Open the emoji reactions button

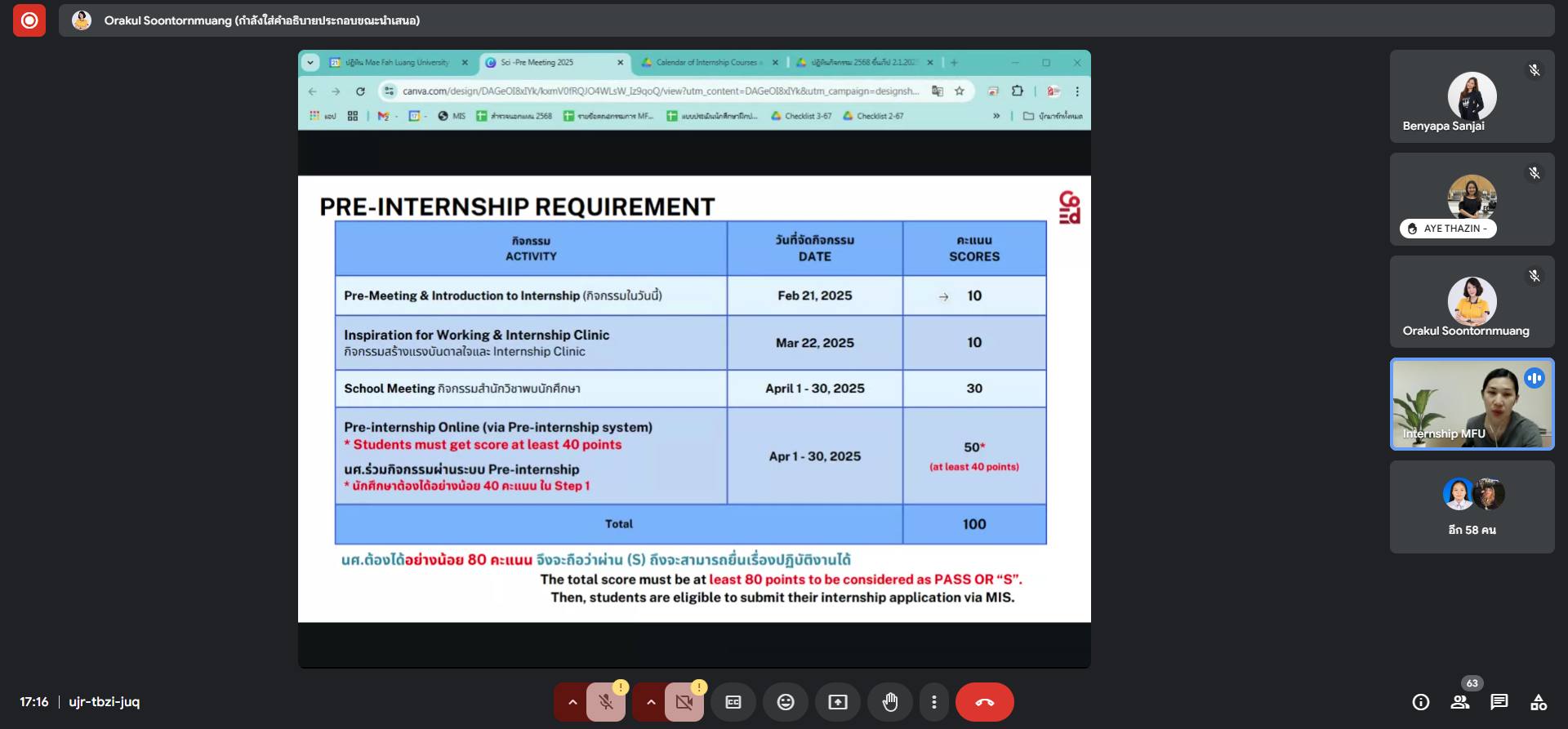pyautogui.click(x=786, y=702)
